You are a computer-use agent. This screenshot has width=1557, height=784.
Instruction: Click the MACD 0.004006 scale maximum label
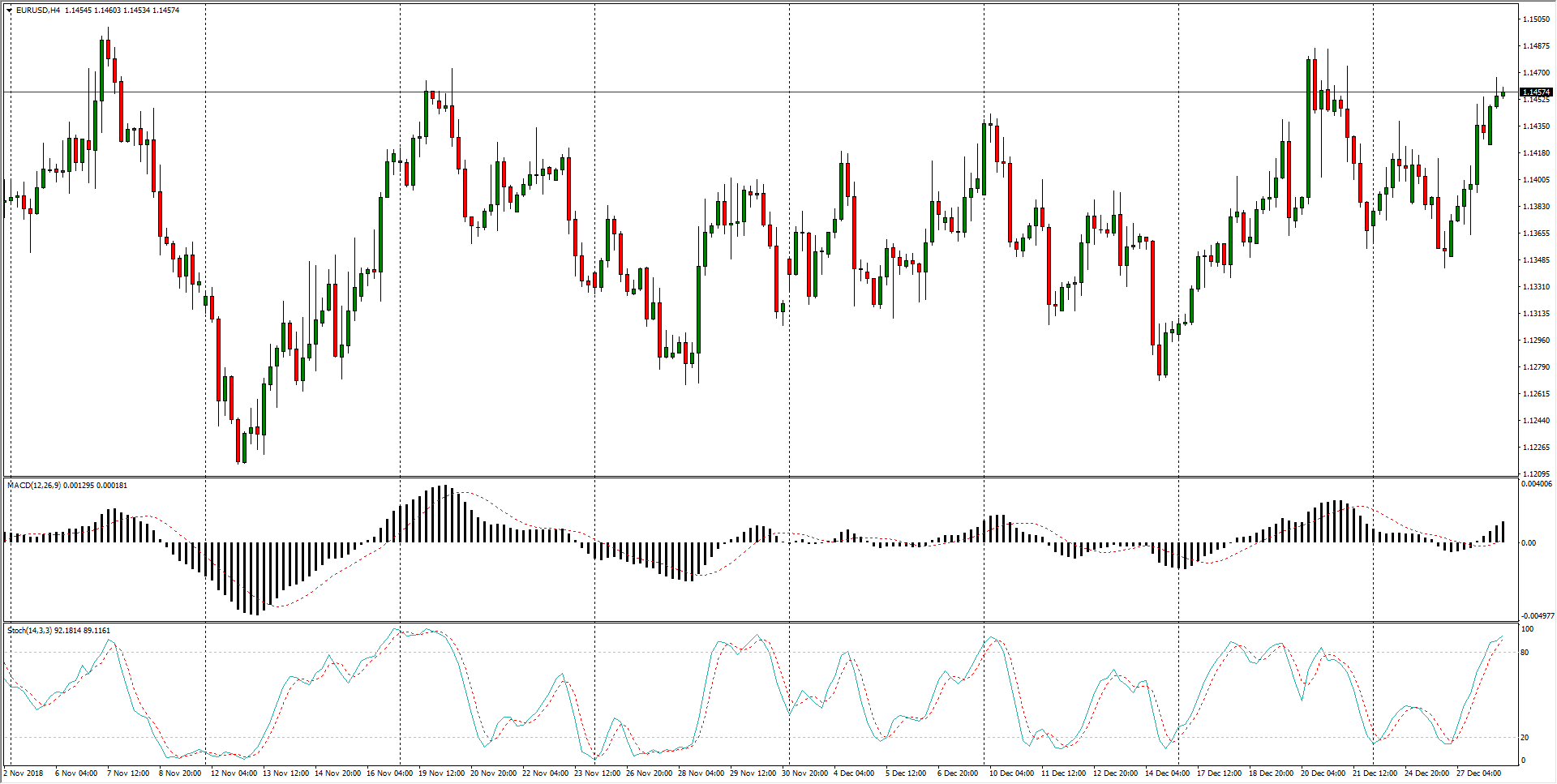tap(1537, 485)
